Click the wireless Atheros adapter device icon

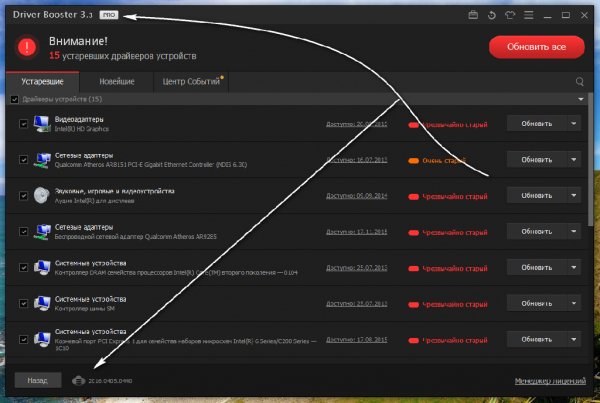pyautogui.click(x=41, y=232)
